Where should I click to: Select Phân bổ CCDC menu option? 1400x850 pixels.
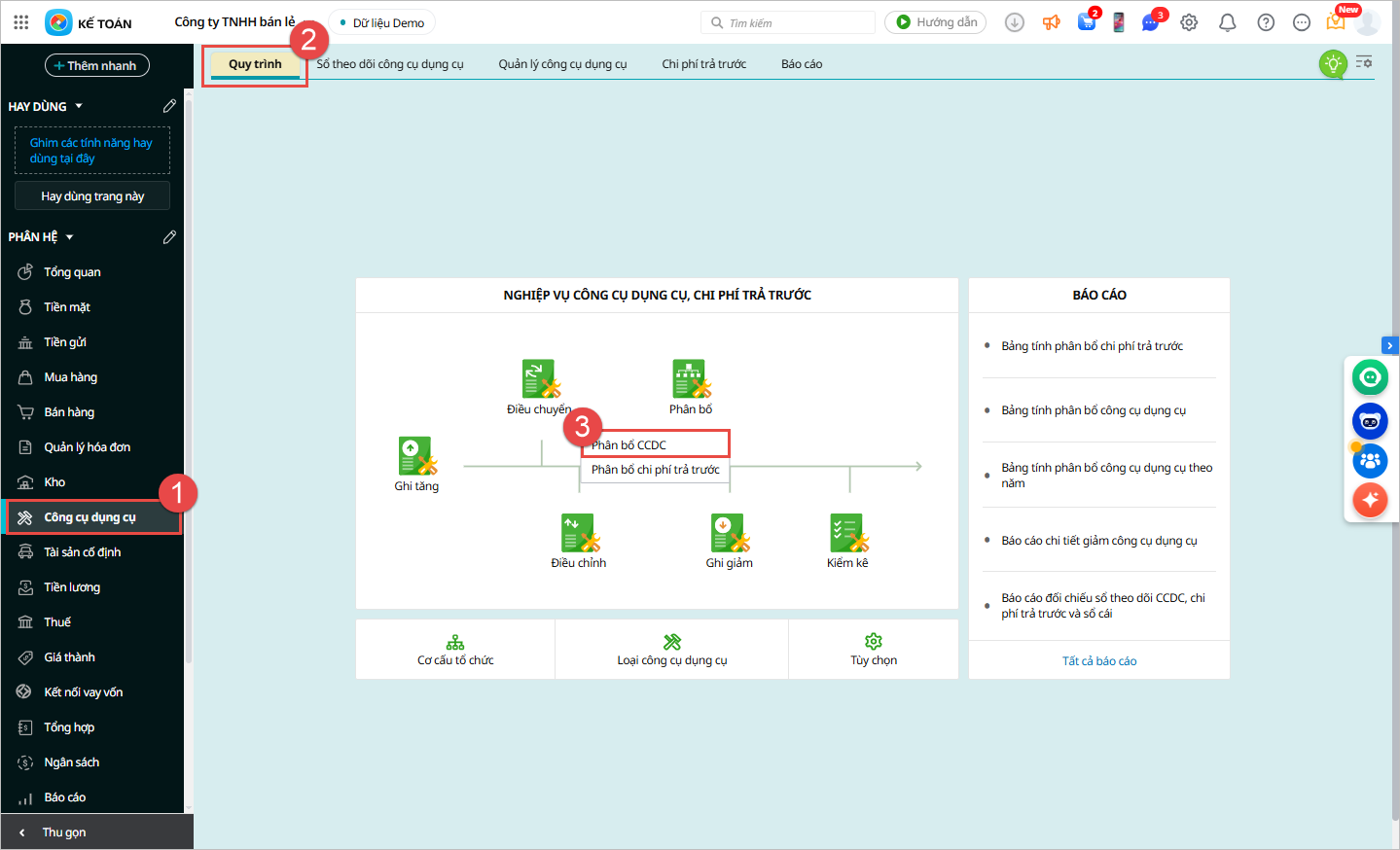coord(656,444)
